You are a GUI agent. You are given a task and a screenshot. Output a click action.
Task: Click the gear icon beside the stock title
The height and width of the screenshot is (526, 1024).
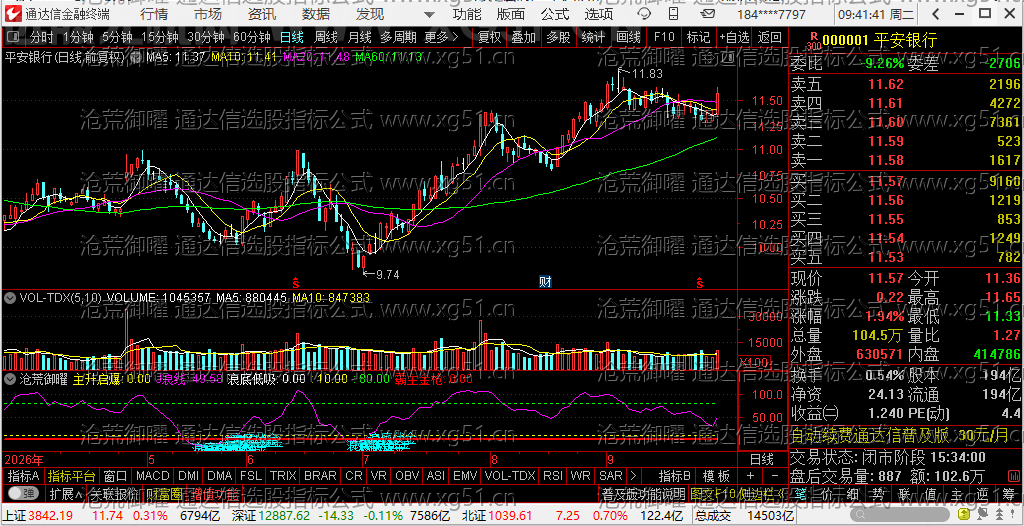tap(135, 57)
